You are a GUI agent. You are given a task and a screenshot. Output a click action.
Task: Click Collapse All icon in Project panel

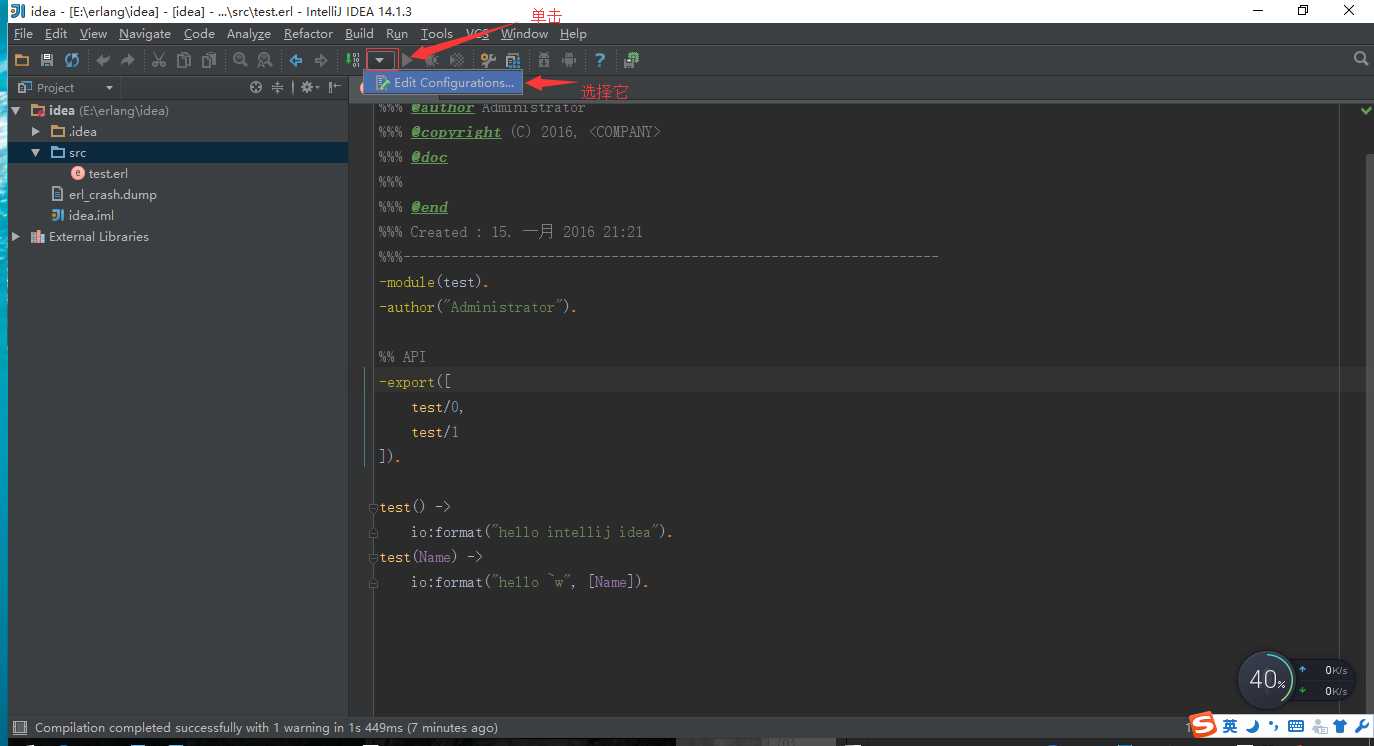click(278, 88)
